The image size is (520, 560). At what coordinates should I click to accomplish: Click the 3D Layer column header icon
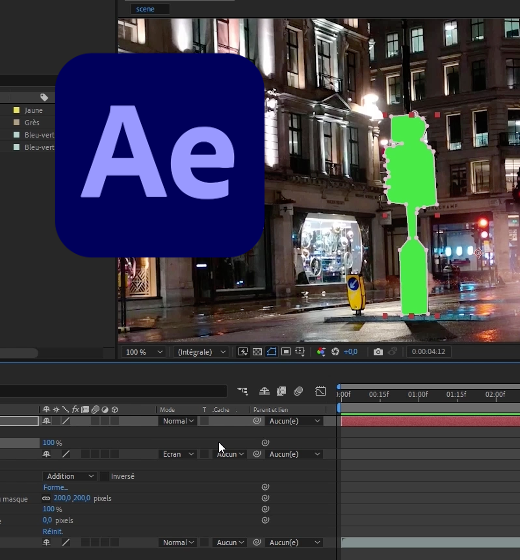(x=115, y=410)
